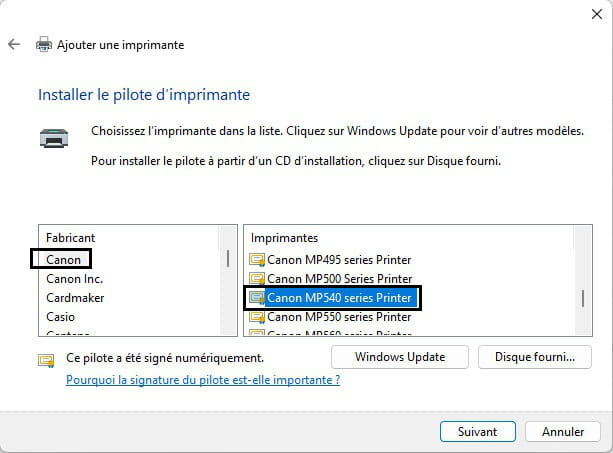613x453 pixels.
Task: Open the Pourquoi la signature du pilote link
Action: point(203,380)
